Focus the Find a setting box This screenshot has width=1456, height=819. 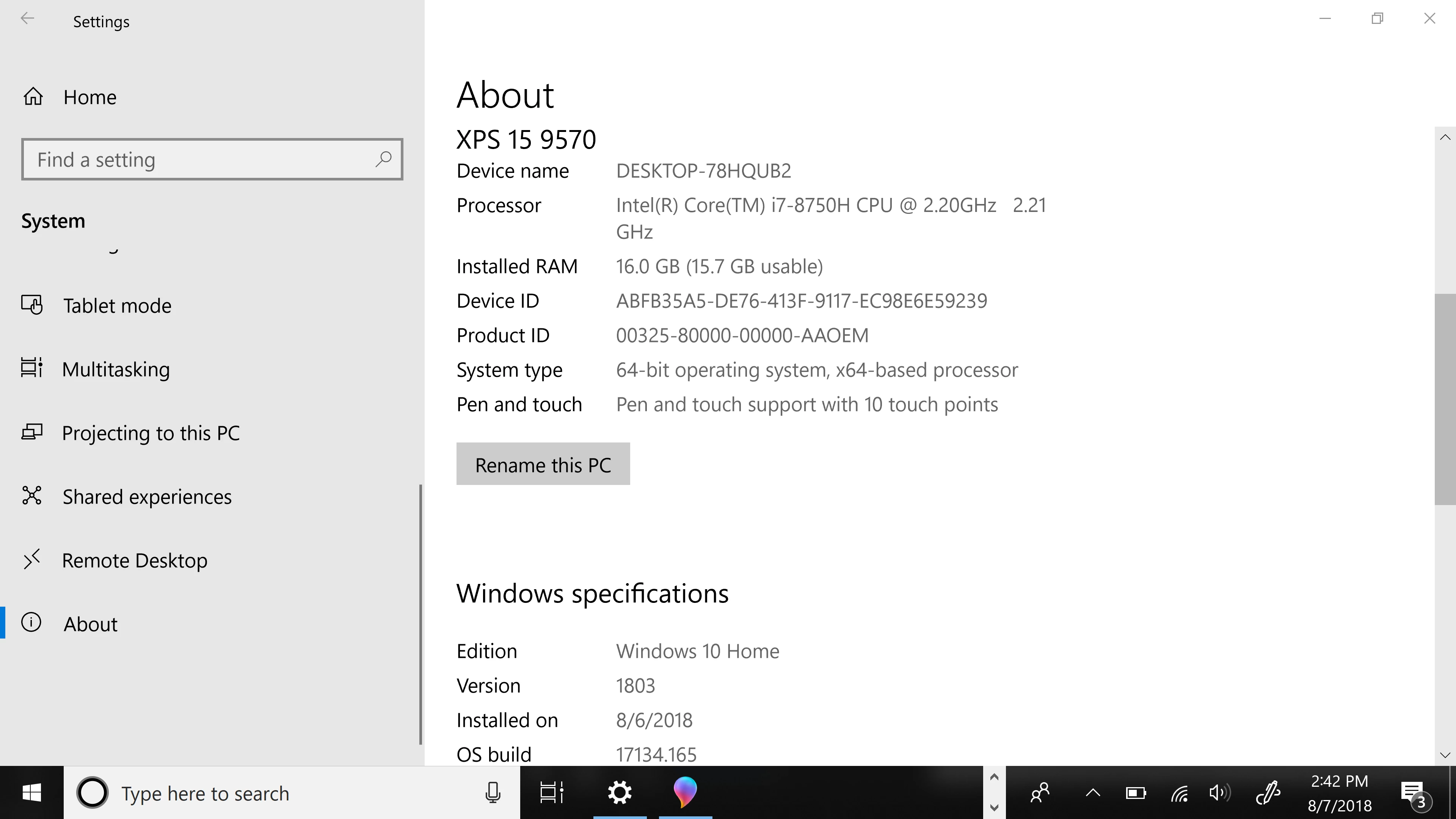pos(198,159)
